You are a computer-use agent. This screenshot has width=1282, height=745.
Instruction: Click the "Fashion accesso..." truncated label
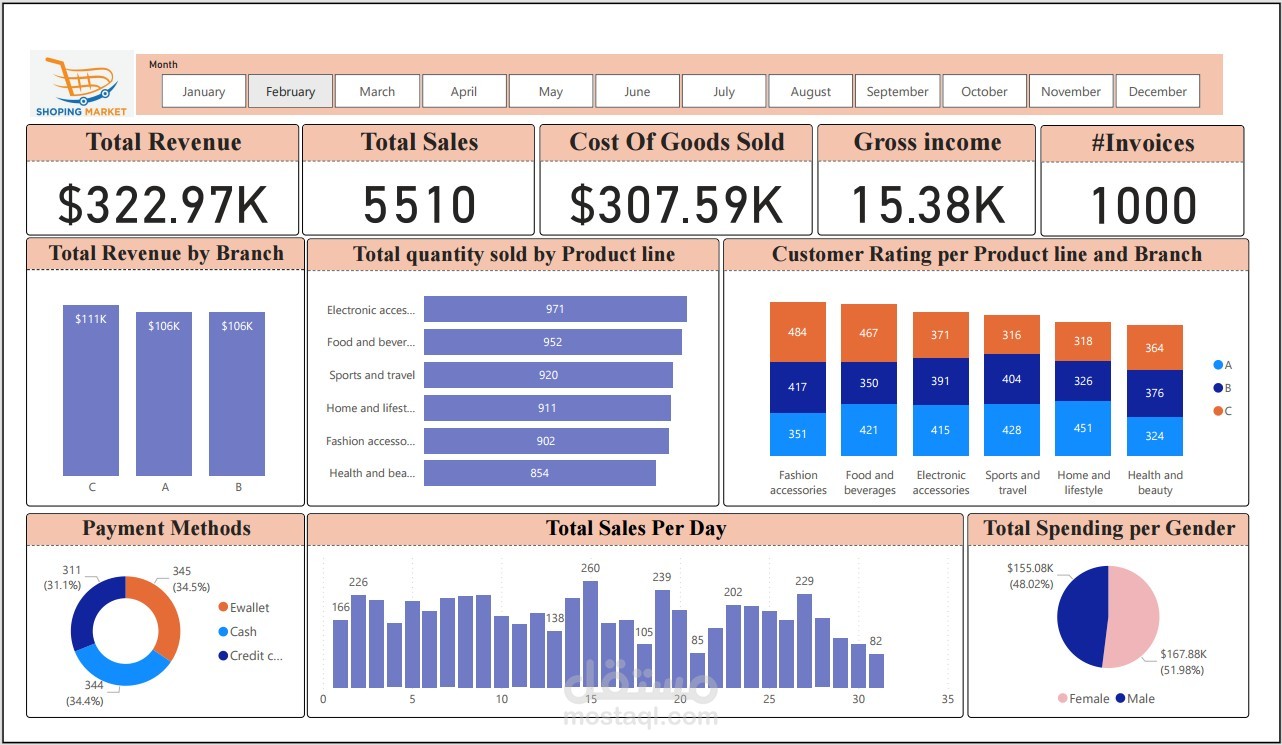[x=370, y=439]
